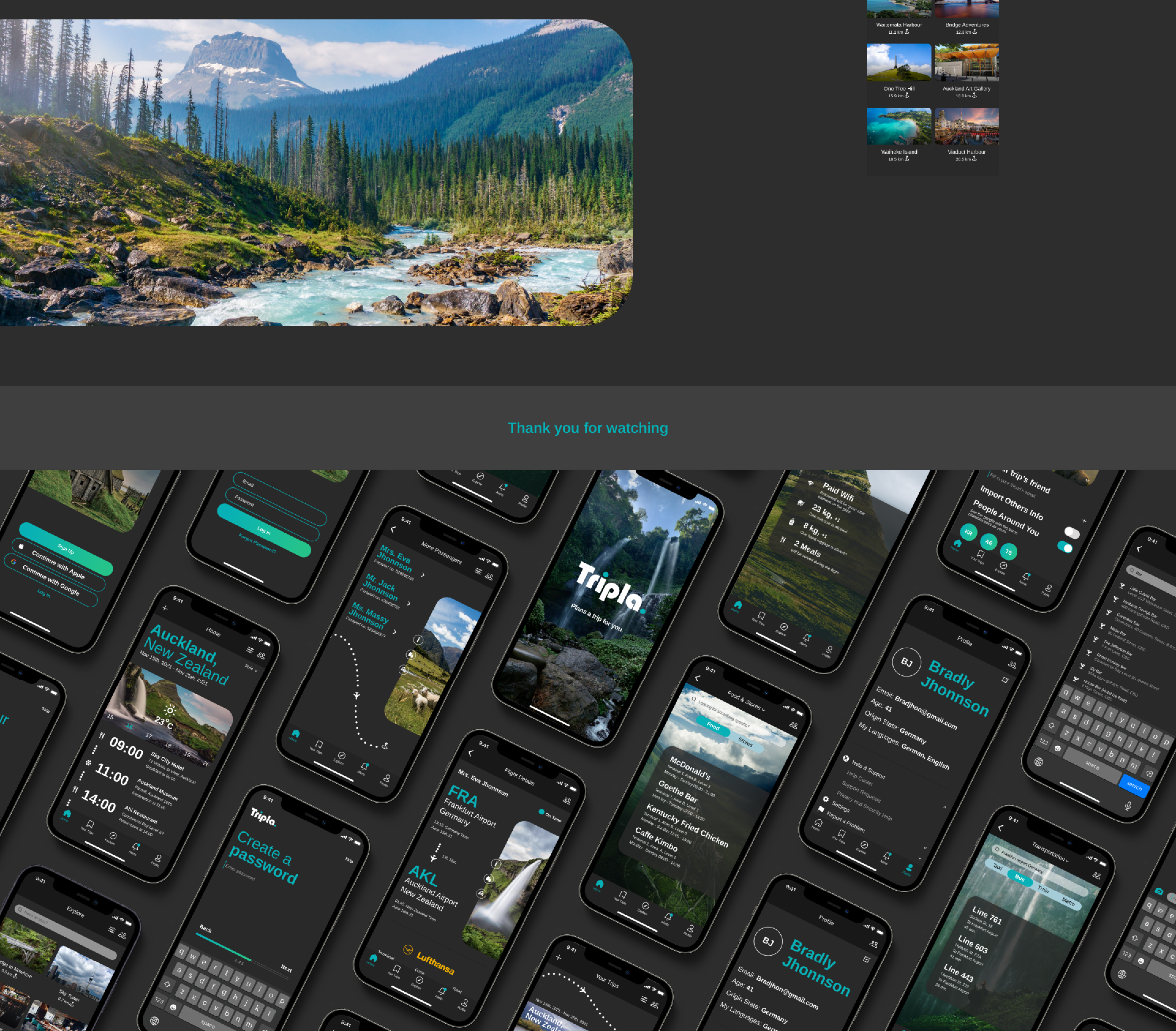This screenshot has width=1176, height=1031.
Task: Select the Food tab
Action: (713, 726)
